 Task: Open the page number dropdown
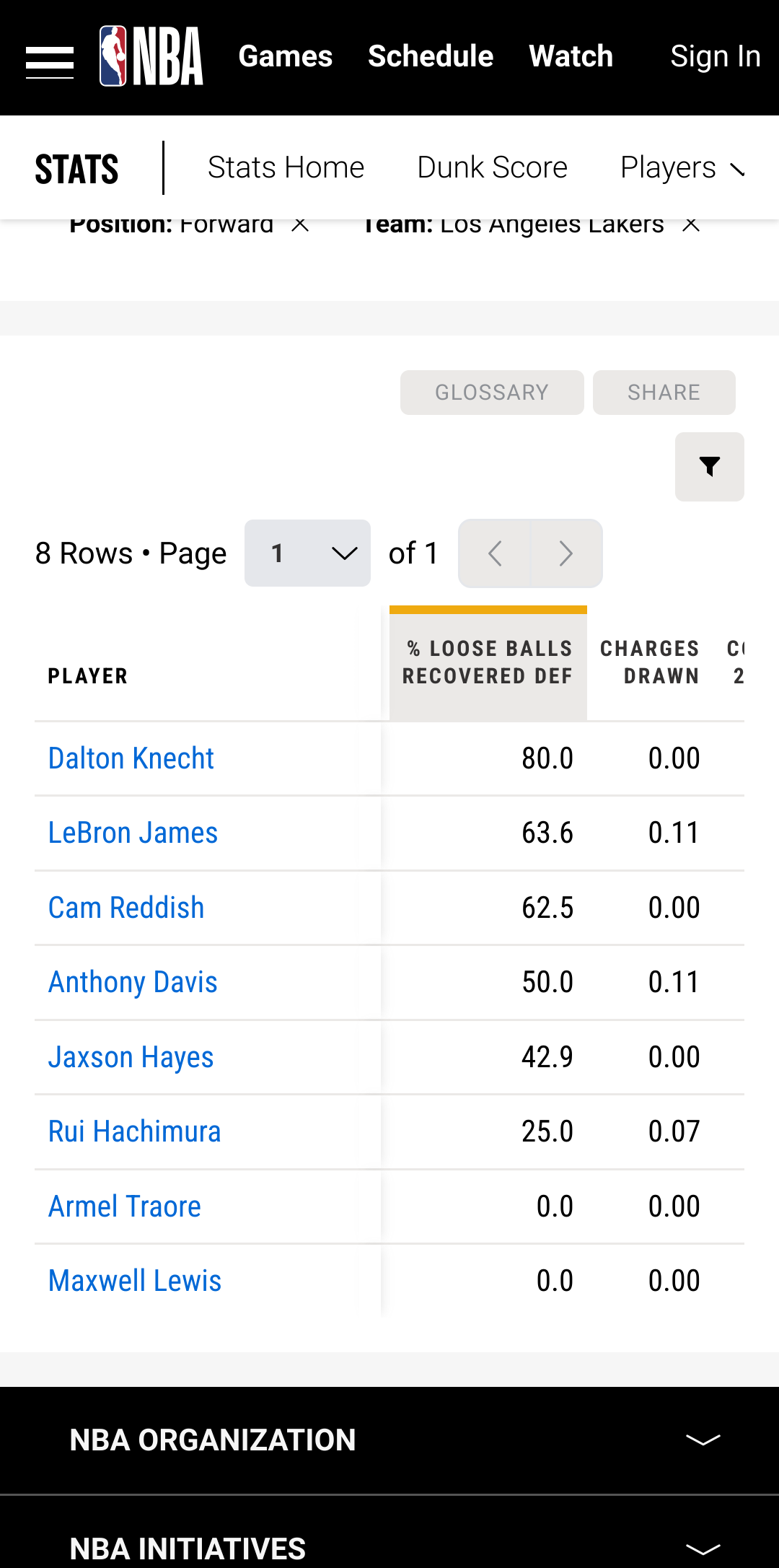[307, 553]
